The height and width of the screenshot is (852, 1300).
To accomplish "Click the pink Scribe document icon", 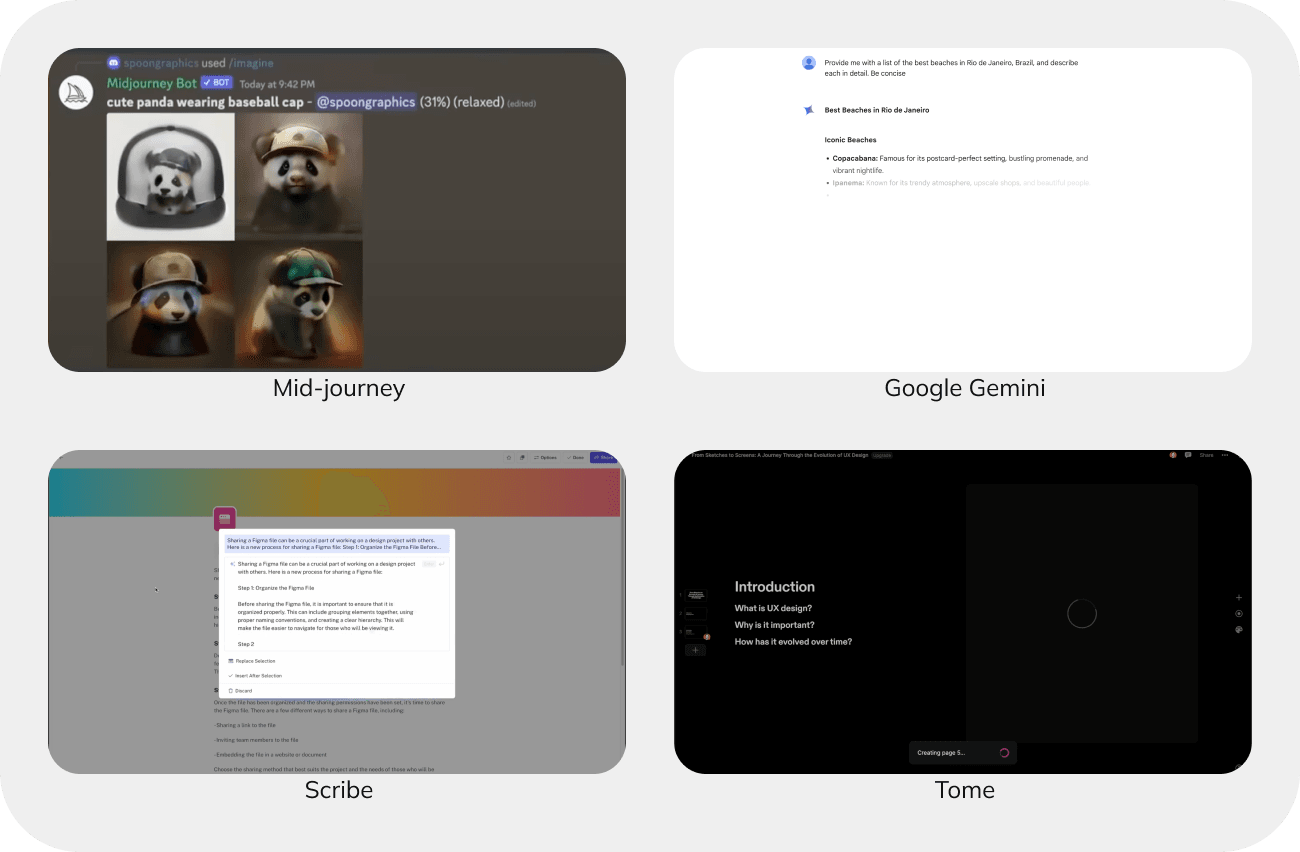I will 225,519.
